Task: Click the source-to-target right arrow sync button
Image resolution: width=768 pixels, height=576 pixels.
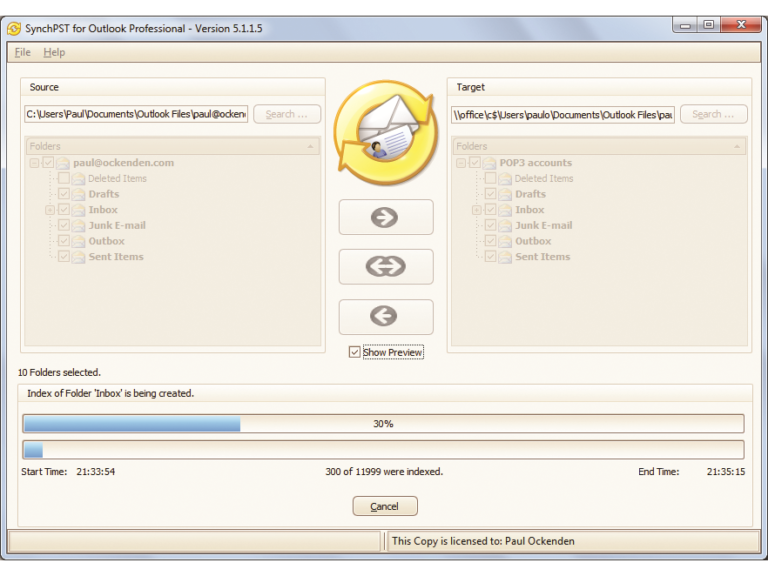Action: (386, 217)
